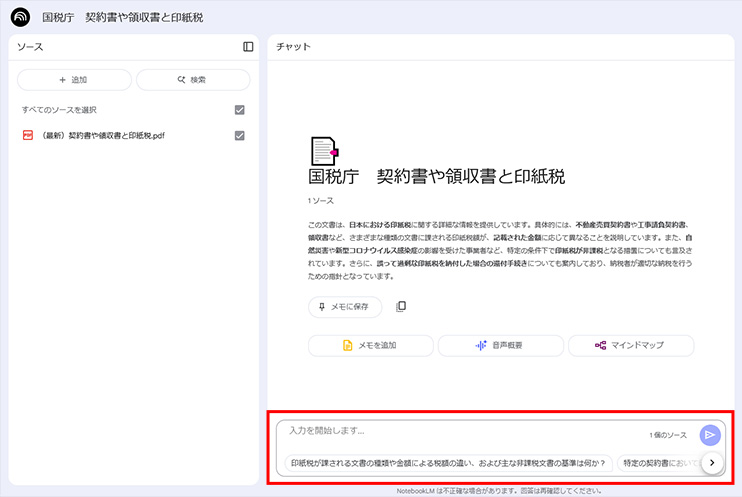
Task: Click the large chat title 国税庁 契約書や領収書と印紙税
Action: tap(436, 177)
